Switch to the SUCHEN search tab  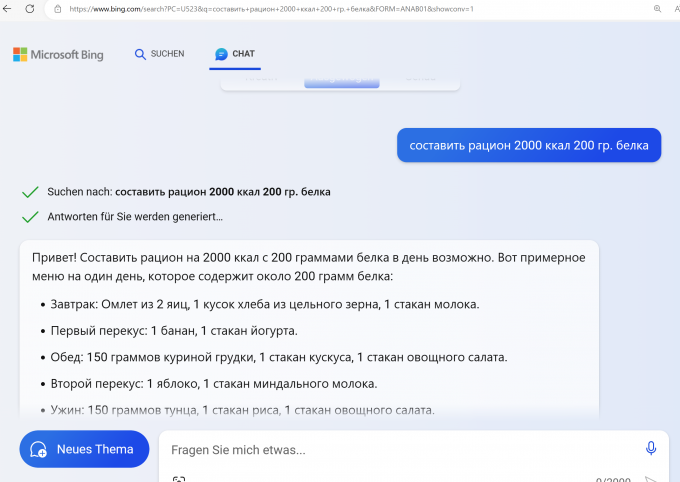point(159,54)
